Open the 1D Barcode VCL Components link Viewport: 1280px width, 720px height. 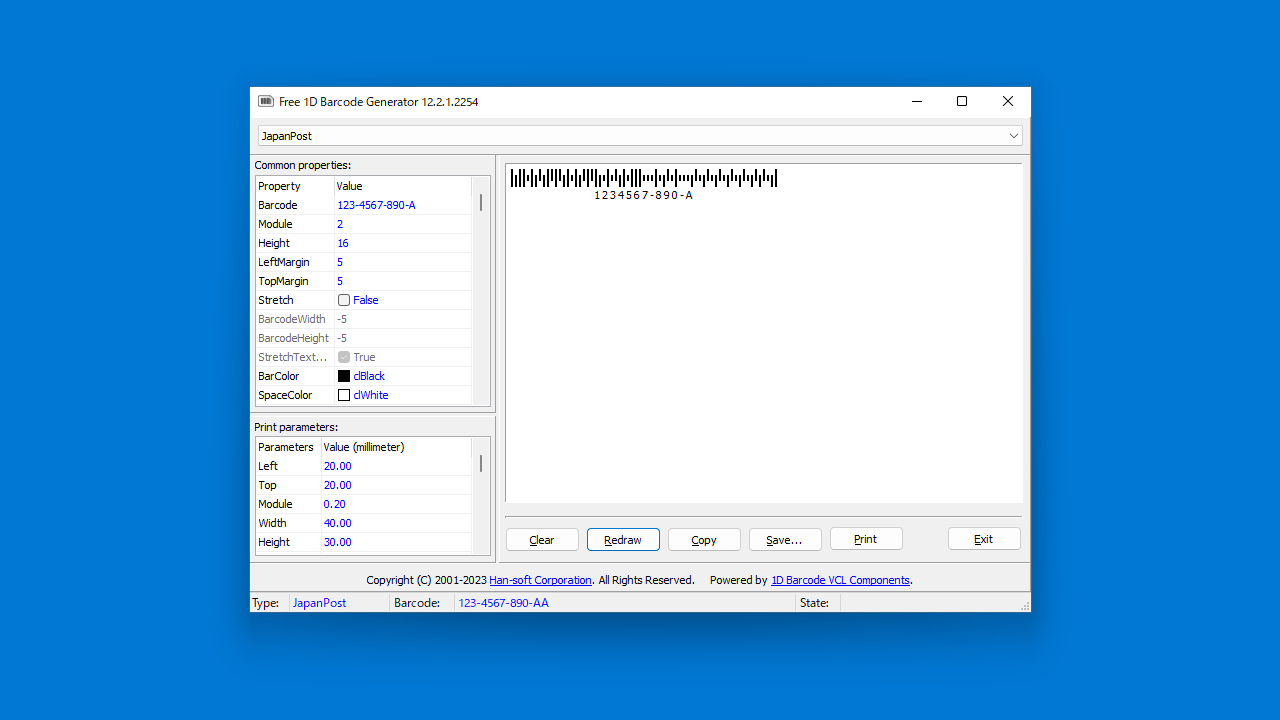coord(840,580)
